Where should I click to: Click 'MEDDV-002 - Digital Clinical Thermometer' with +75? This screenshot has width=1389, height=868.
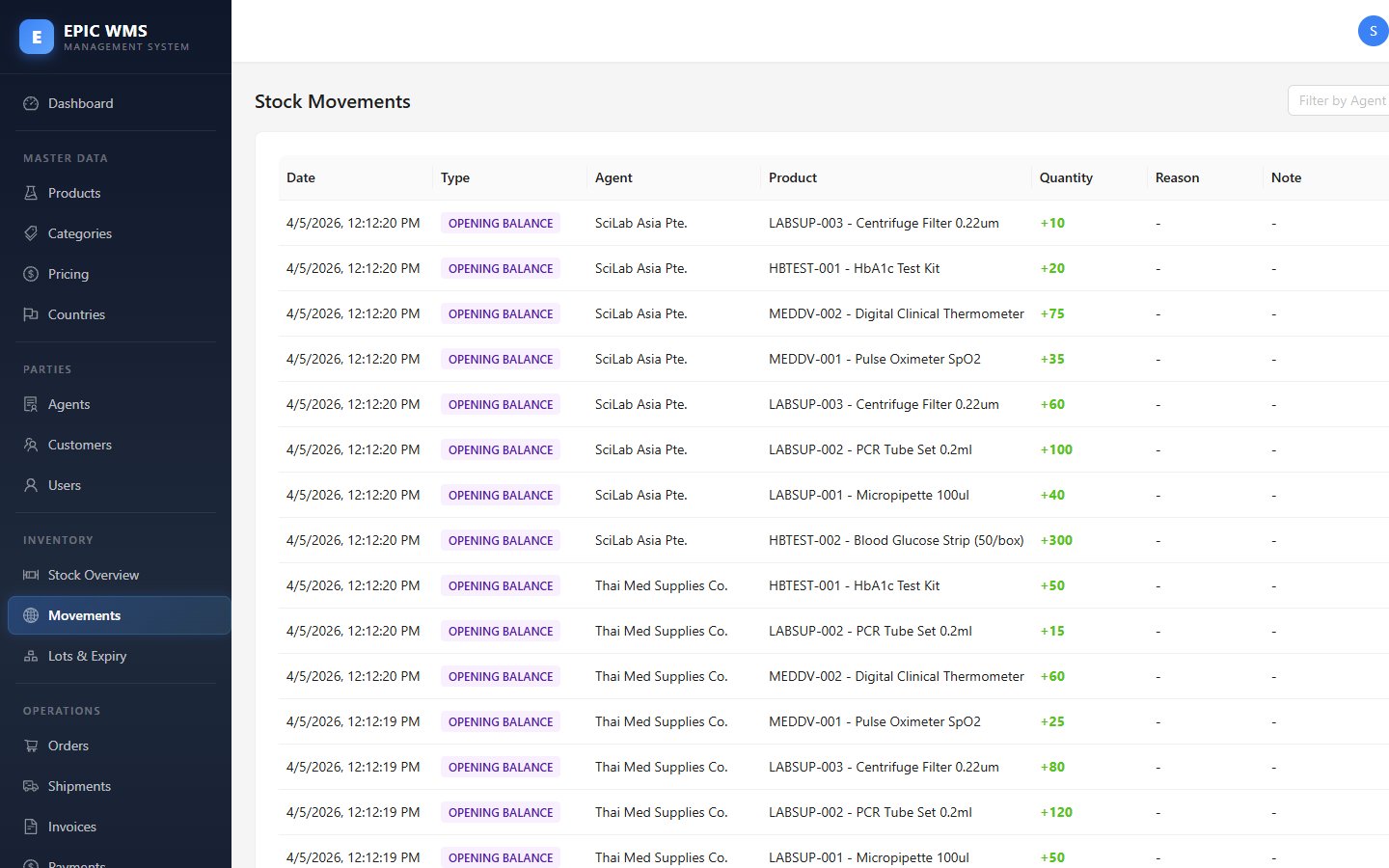(x=896, y=313)
